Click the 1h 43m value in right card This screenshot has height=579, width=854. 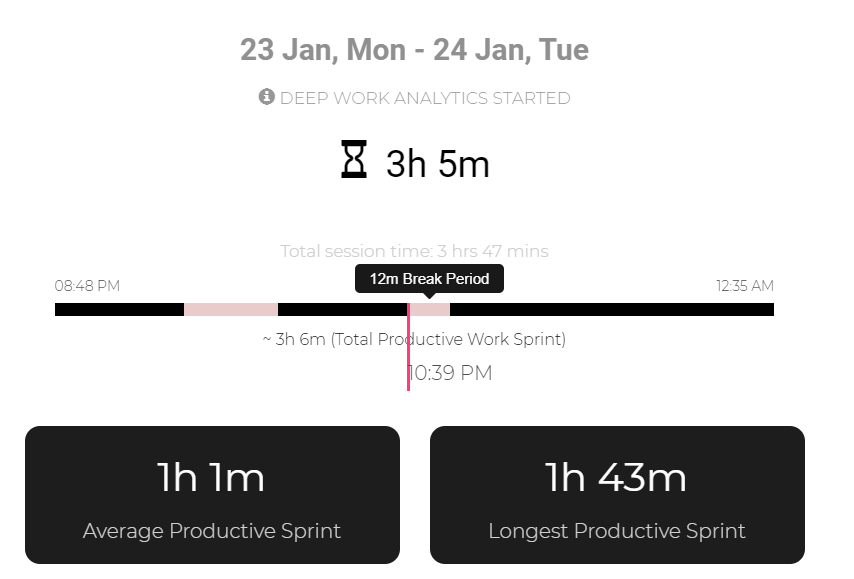click(616, 478)
